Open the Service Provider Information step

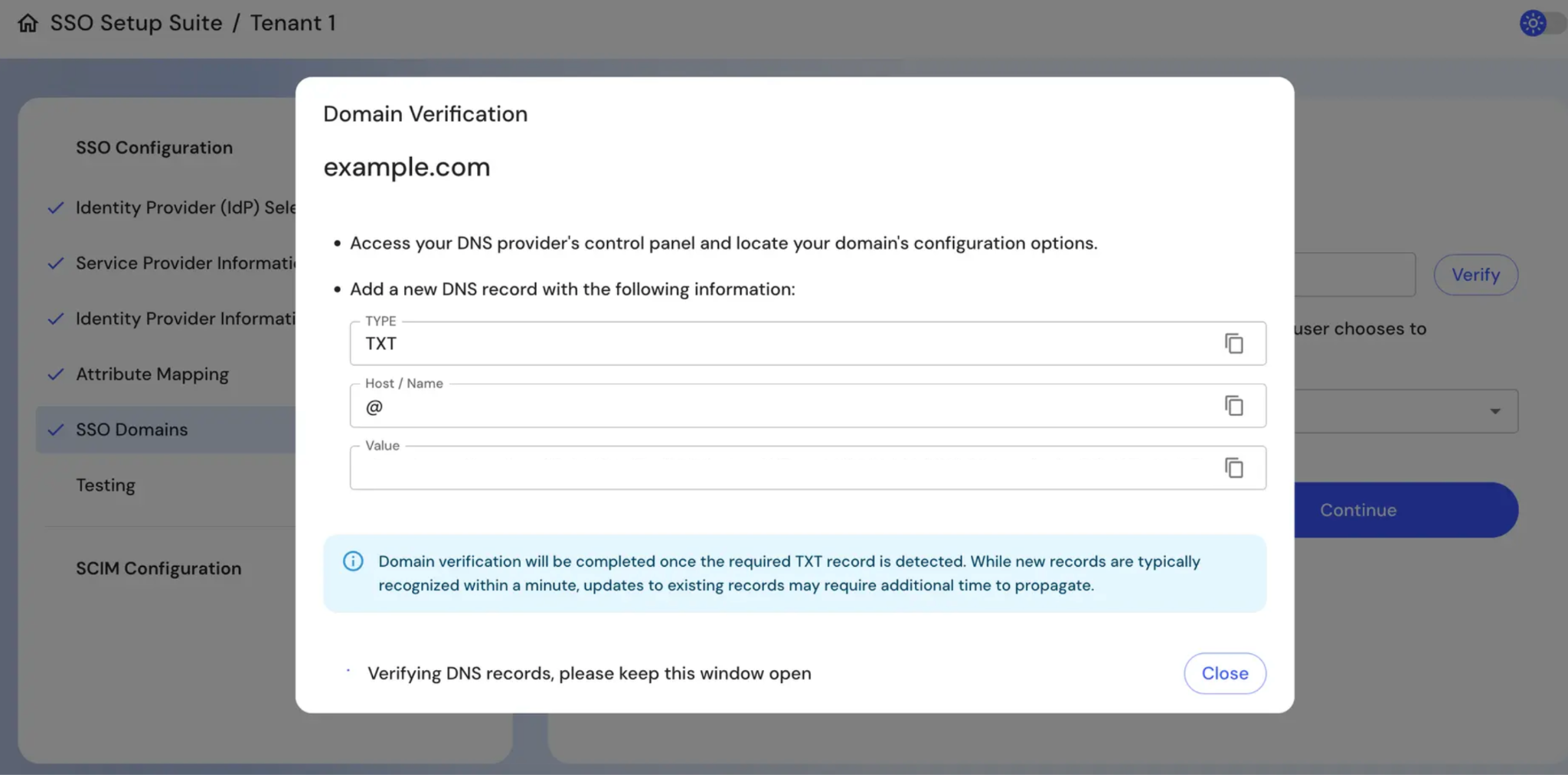185,263
